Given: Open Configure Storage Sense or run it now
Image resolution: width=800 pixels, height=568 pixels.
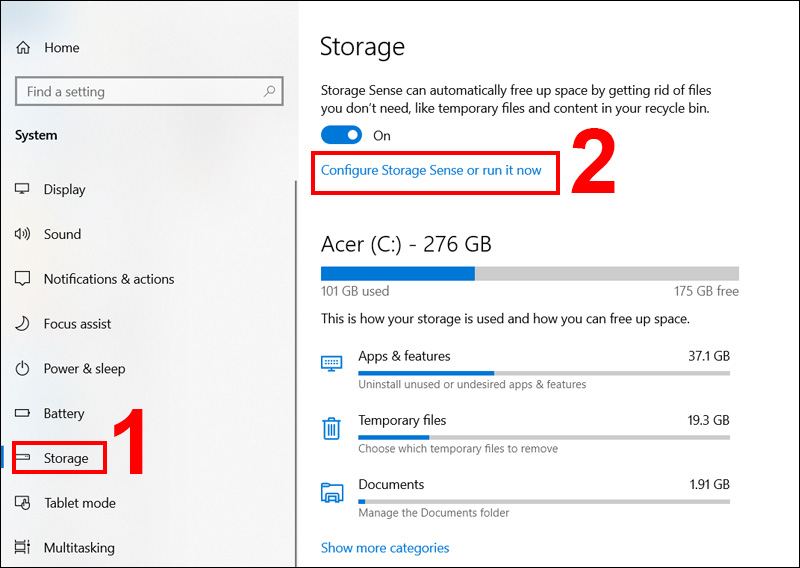Looking at the screenshot, I should 431,170.
